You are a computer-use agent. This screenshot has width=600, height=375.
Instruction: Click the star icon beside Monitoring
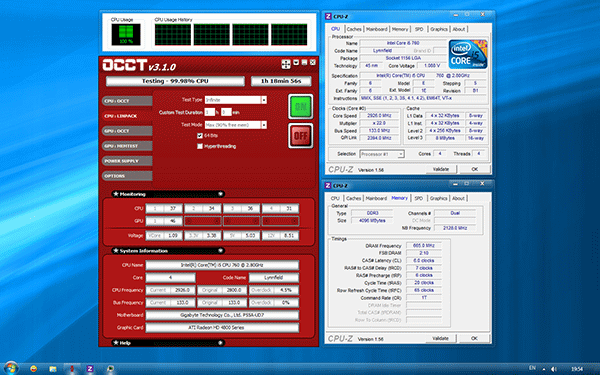[x=116, y=194]
